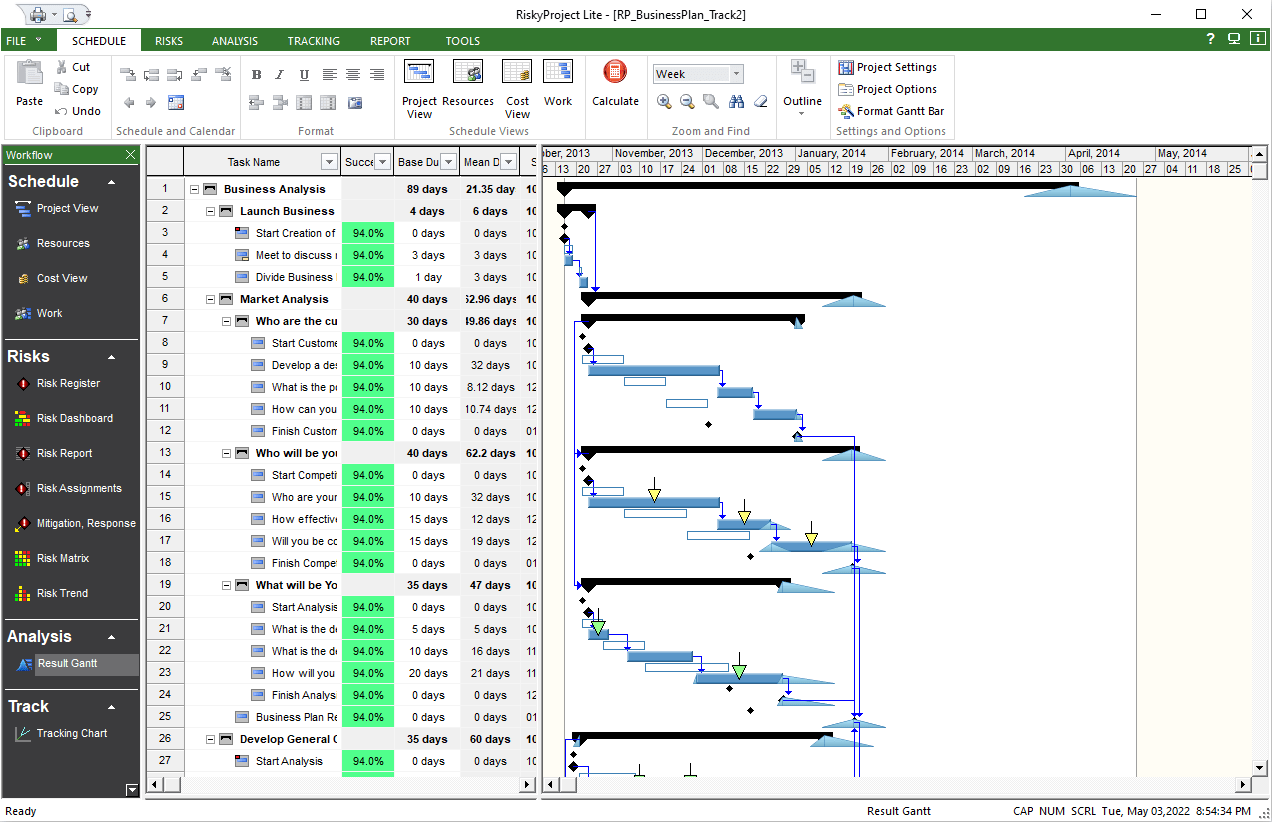Open Risk Dashboard in Workflow

pyautogui.click(x=65, y=418)
